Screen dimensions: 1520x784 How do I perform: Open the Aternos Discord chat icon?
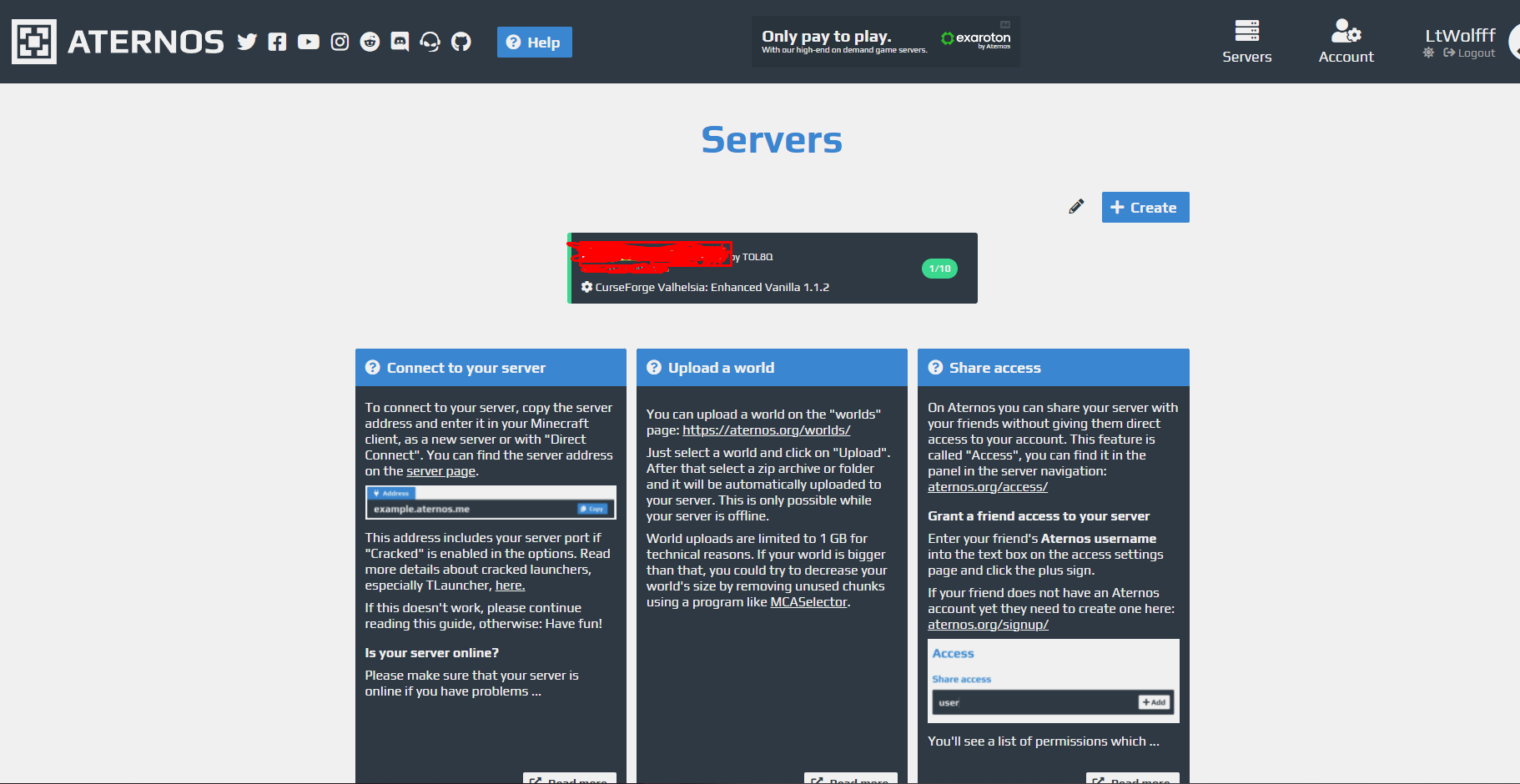click(x=400, y=42)
